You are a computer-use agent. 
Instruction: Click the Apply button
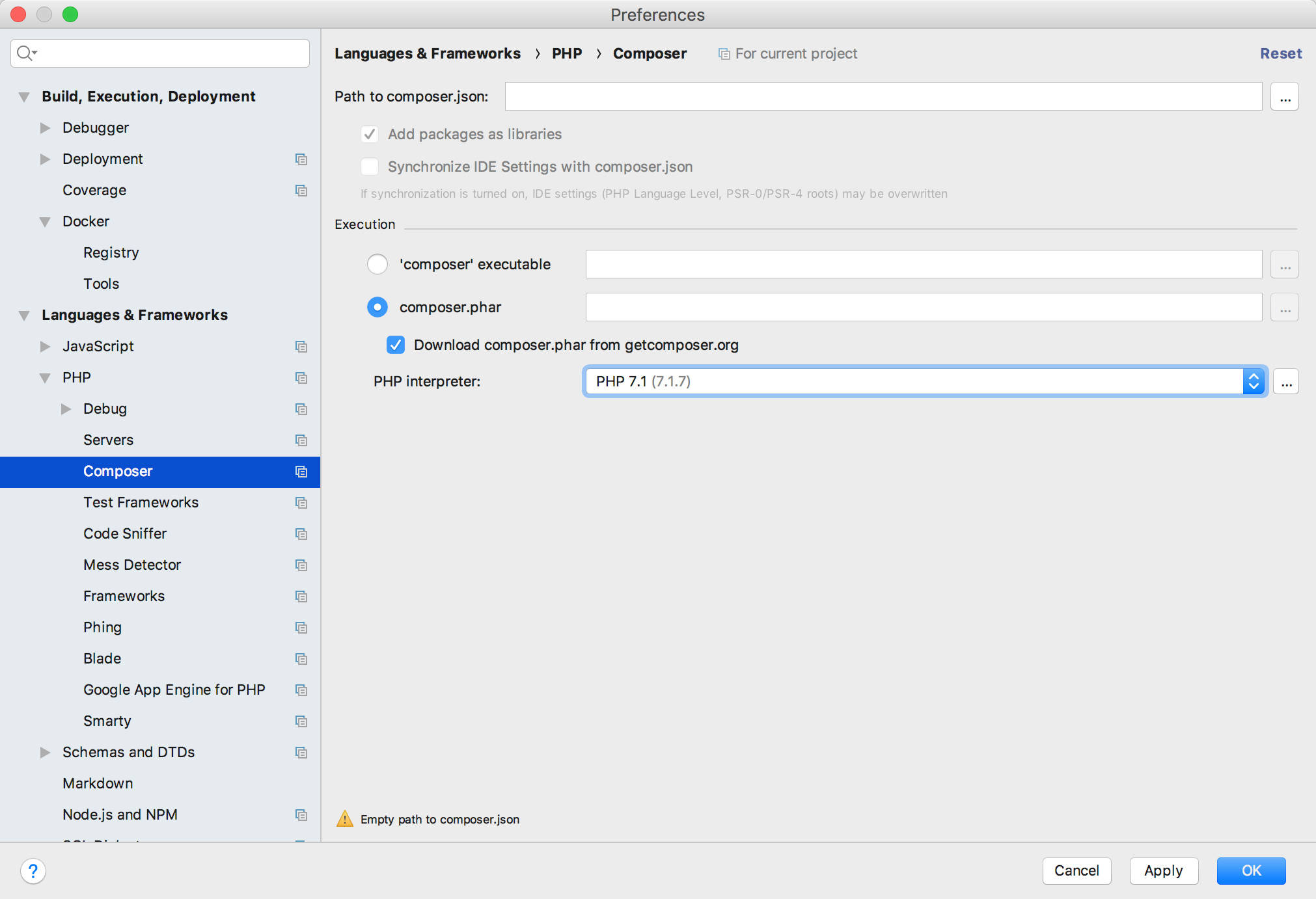click(1162, 870)
